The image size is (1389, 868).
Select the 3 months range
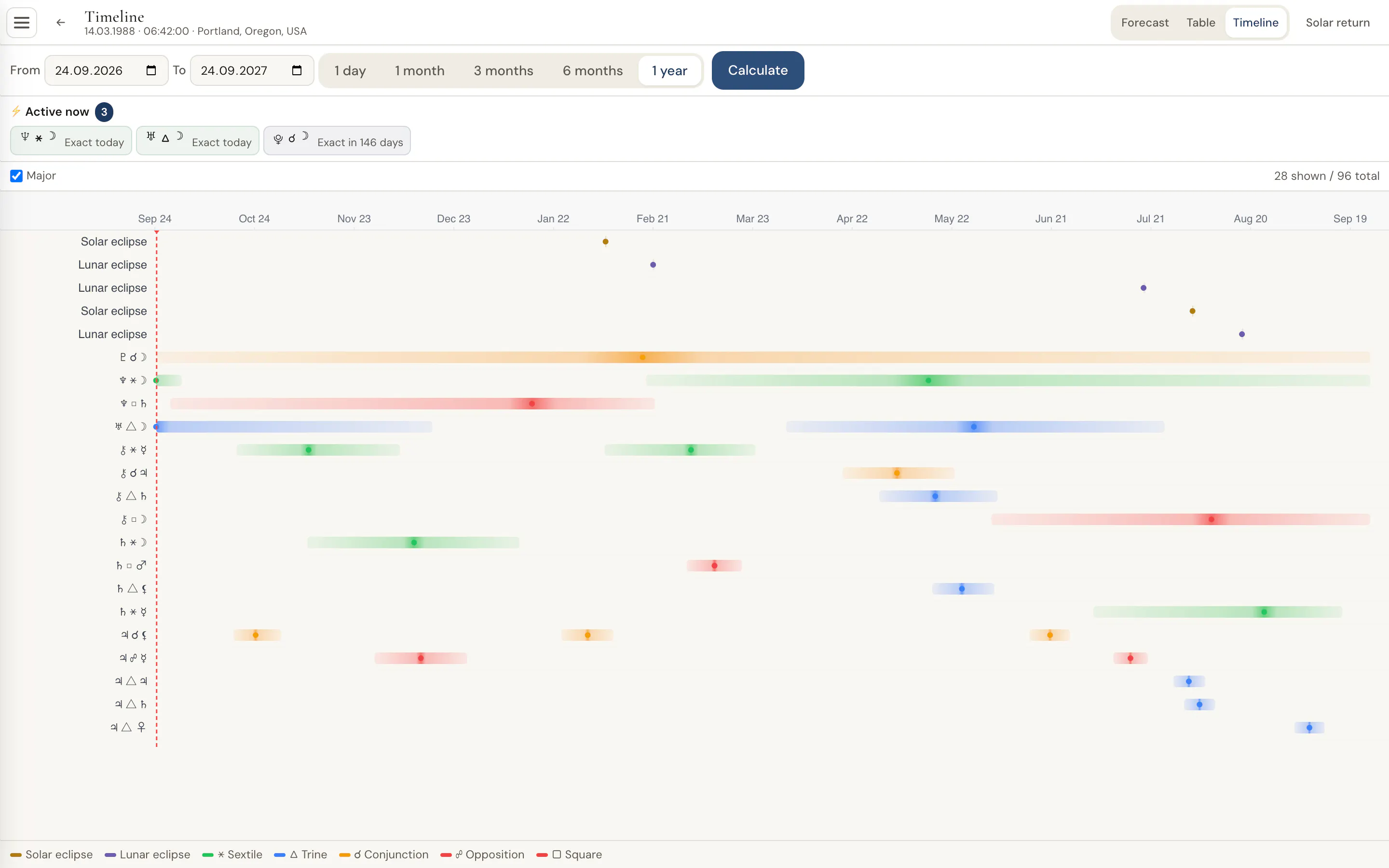click(504, 70)
